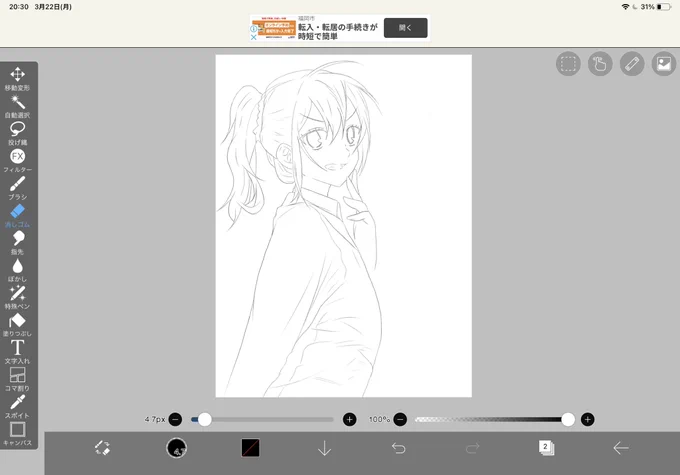Screen dimensions: 680x475
Task: Close the ad with the X icon
Action: pos(254,37)
